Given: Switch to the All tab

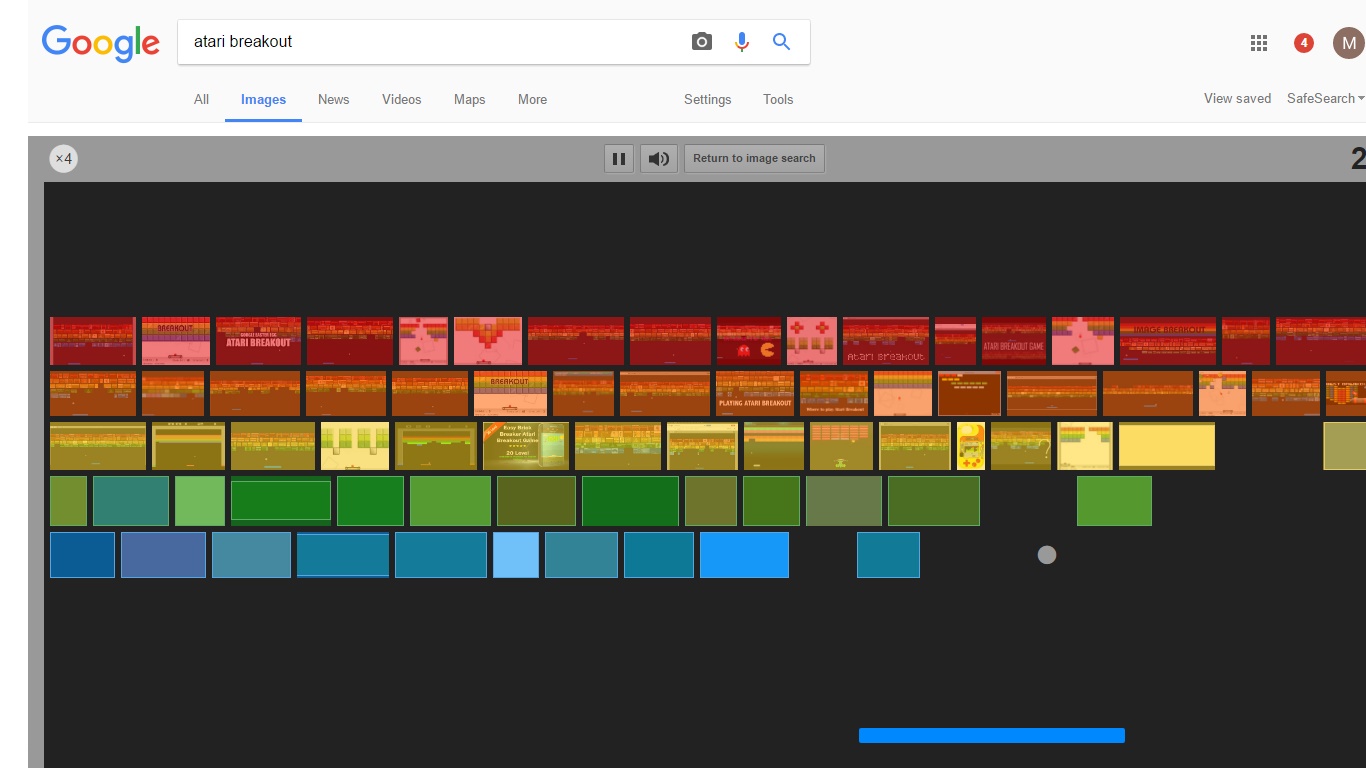Looking at the screenshot, I should [x=201, y=99].
